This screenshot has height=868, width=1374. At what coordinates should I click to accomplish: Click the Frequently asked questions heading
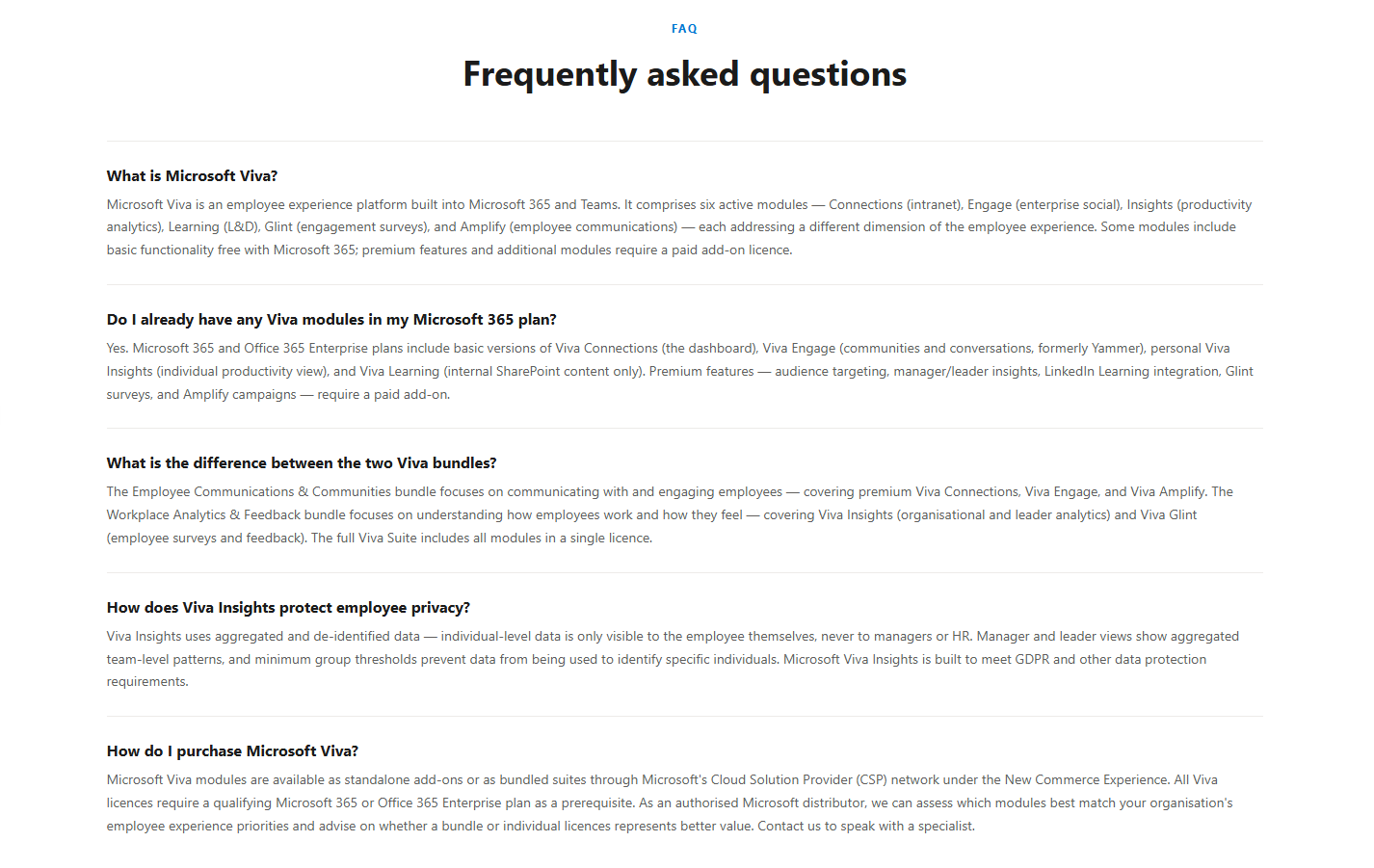point(684,74)
